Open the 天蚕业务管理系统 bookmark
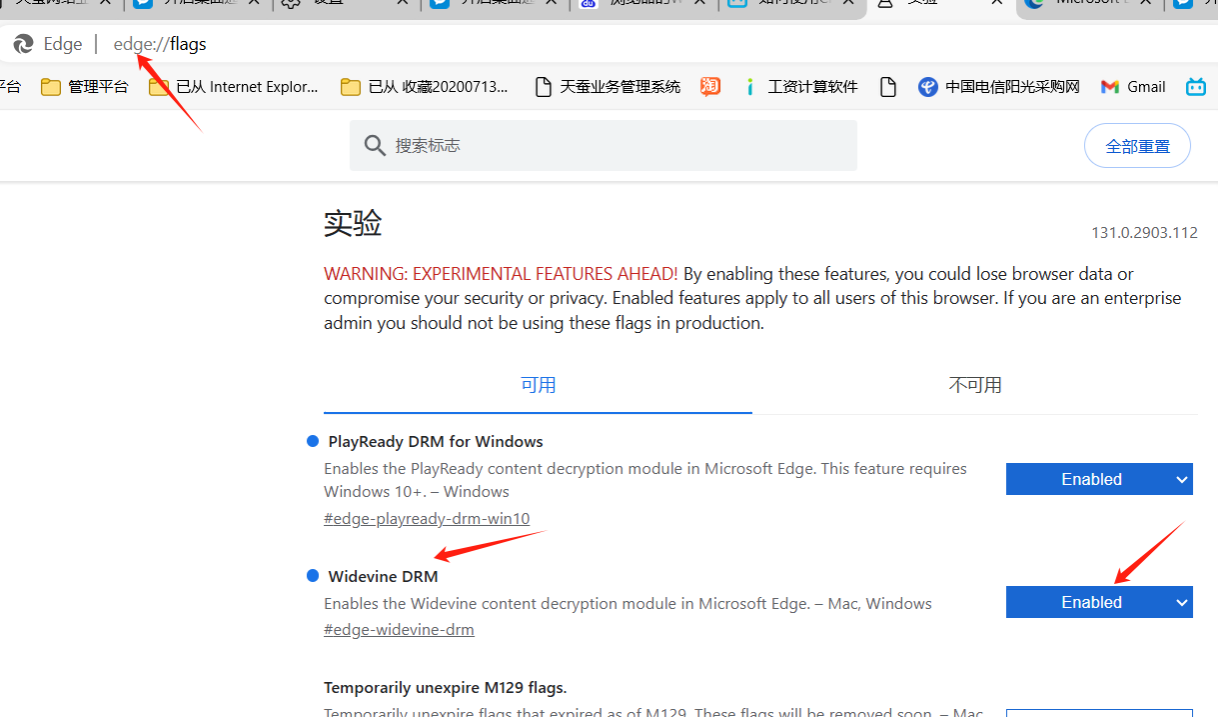Viewport: 1218px width, 718px height. 608,87
